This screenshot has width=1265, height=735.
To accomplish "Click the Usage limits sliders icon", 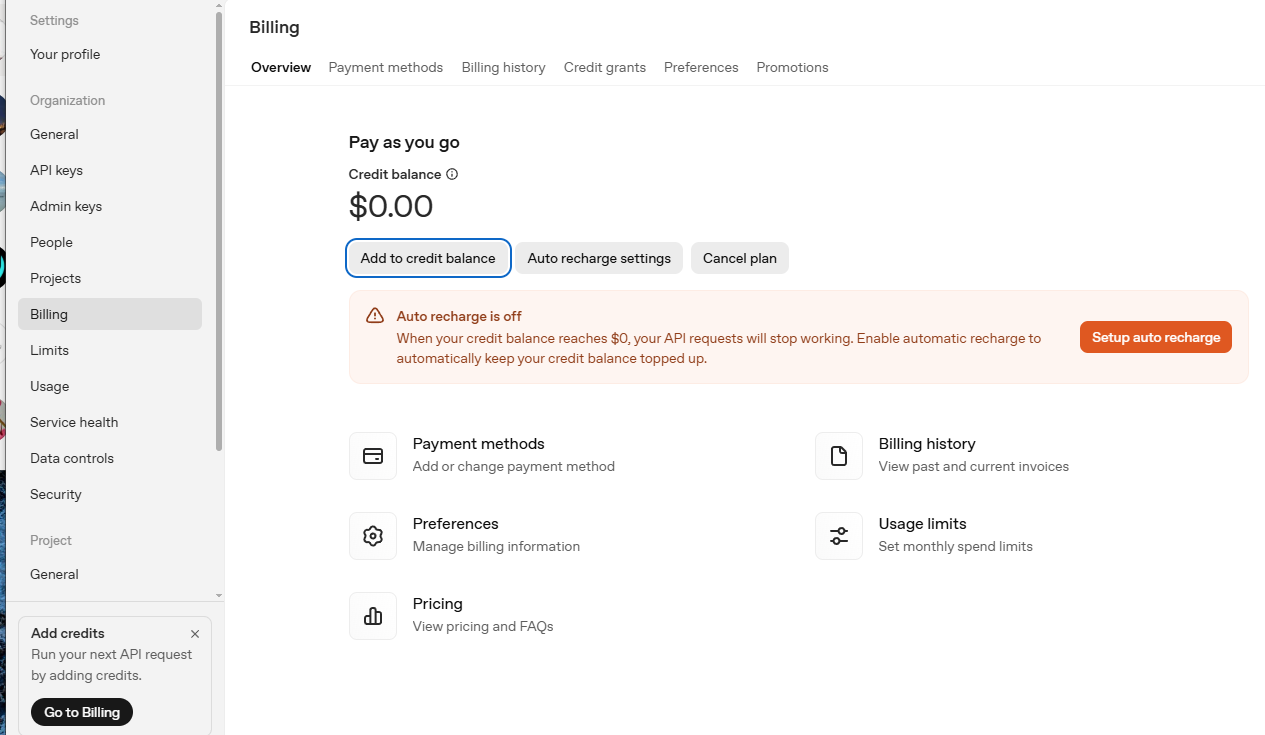I will point(839,536).
